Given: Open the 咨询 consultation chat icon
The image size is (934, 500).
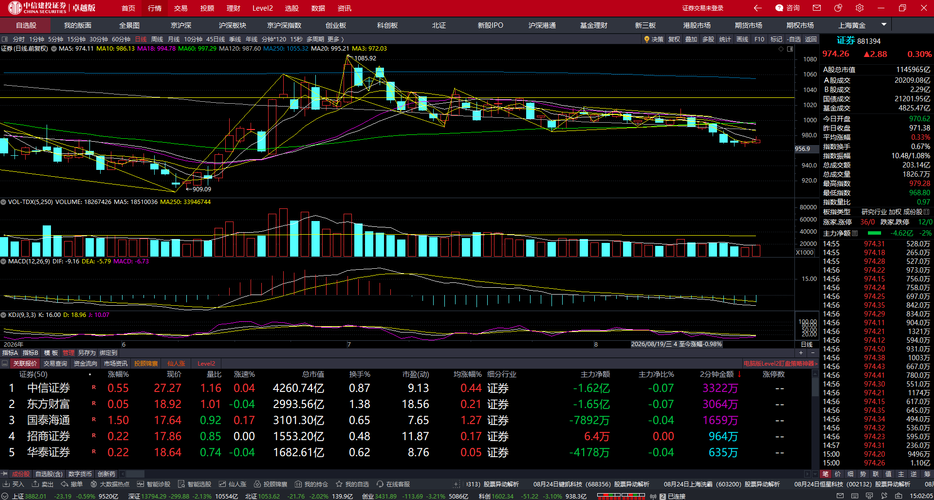Looking at the screenshot, I should [780, 8].
